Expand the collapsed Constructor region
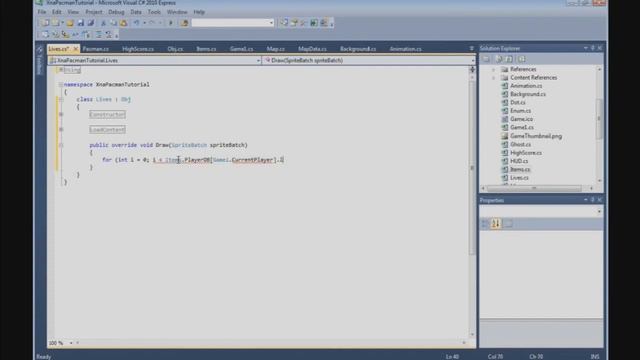Screen dimensions: 640x360 61,115
